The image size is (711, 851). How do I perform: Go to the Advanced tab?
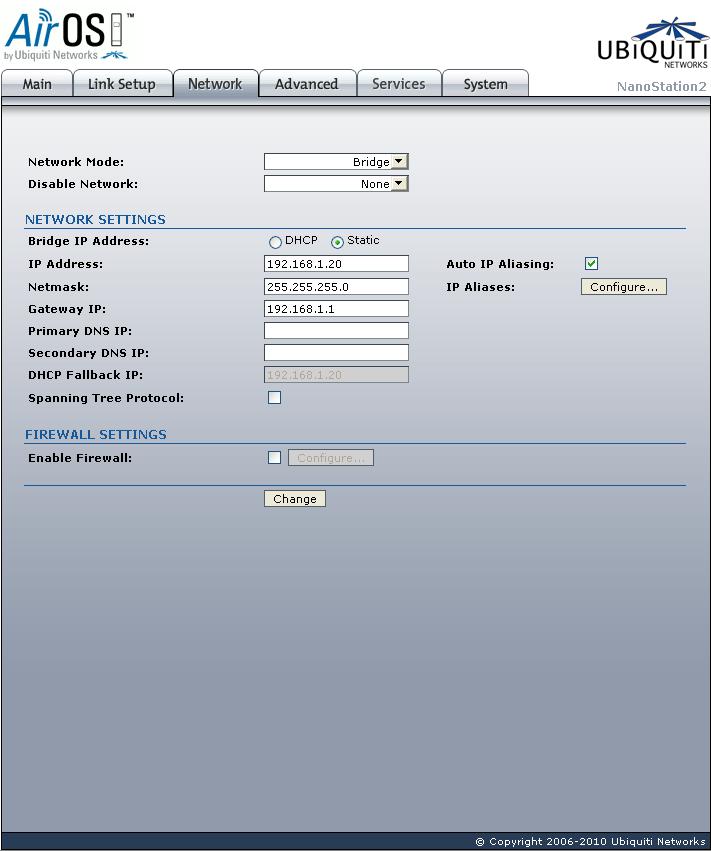[306, 84]
